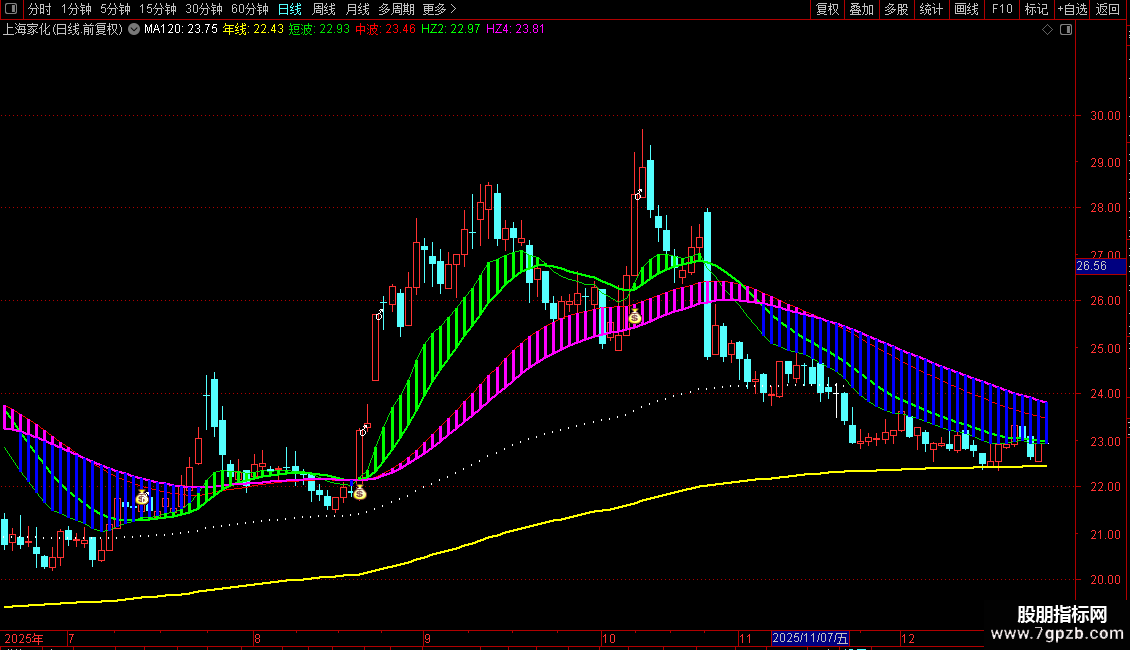
Task: Click month 10 on the time axis
Action: (x=609, y=638)
